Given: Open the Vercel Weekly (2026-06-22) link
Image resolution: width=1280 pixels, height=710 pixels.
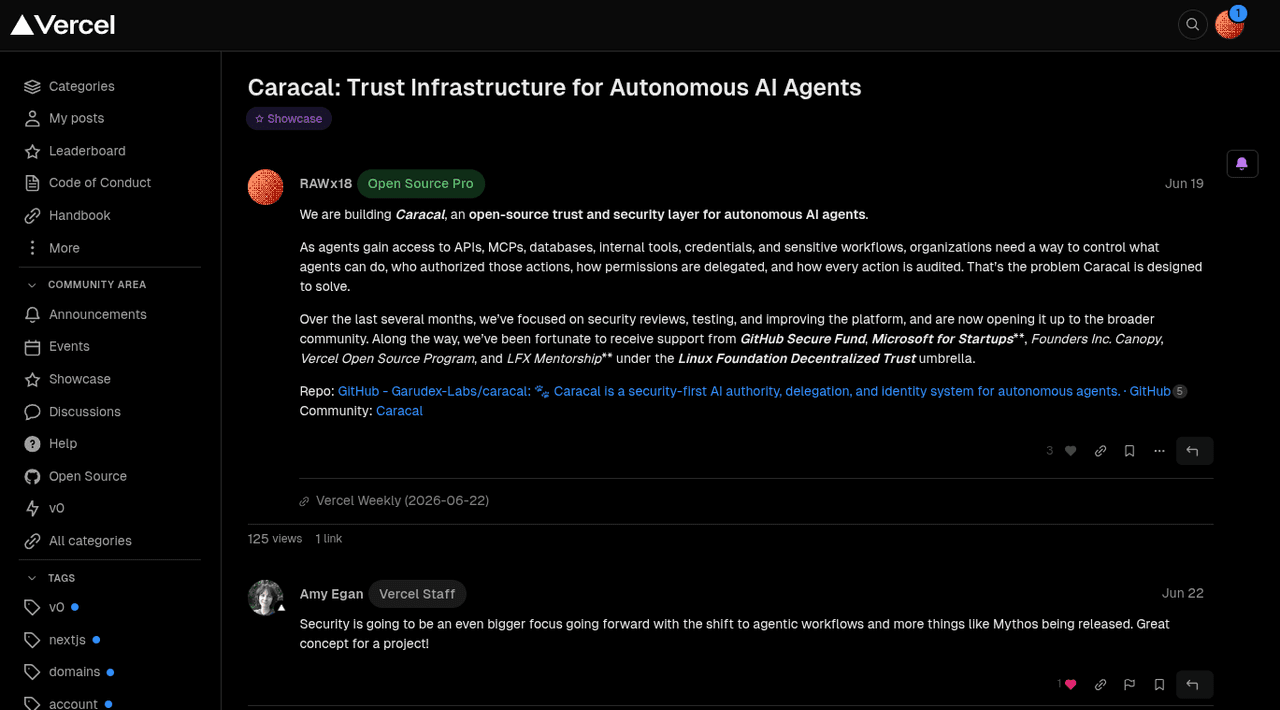Looking at the screenshot, I should pyautogui.click(x=402, y=501).
